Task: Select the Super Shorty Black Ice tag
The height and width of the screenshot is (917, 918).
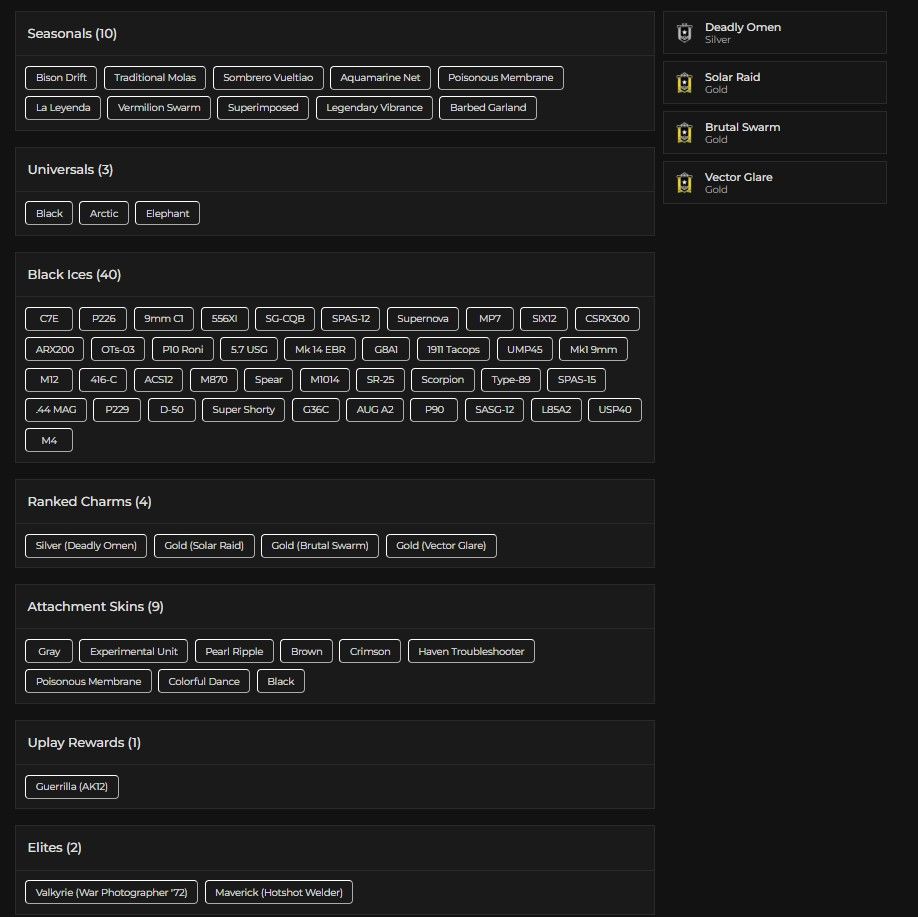Action: pos(243,410)
